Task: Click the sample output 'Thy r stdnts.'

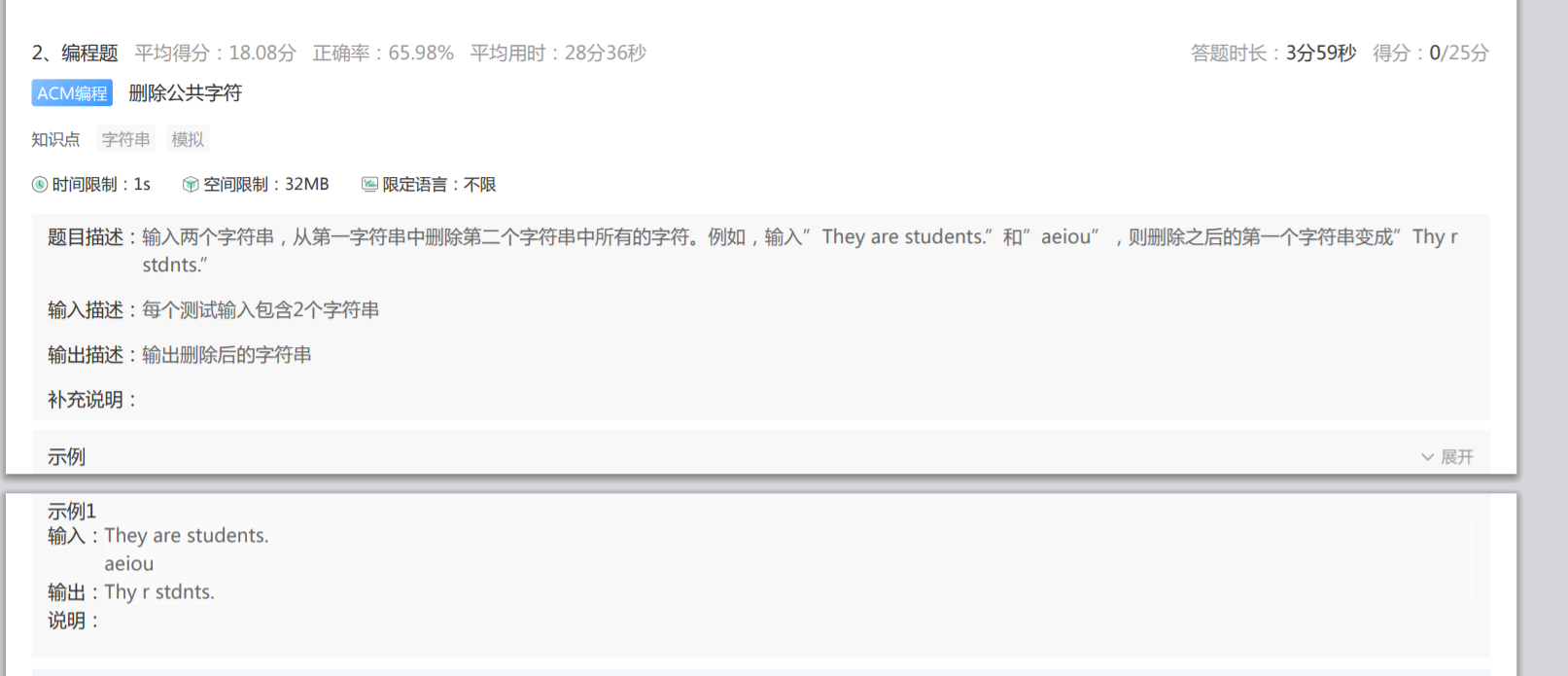Action: (x=159, y=592)
